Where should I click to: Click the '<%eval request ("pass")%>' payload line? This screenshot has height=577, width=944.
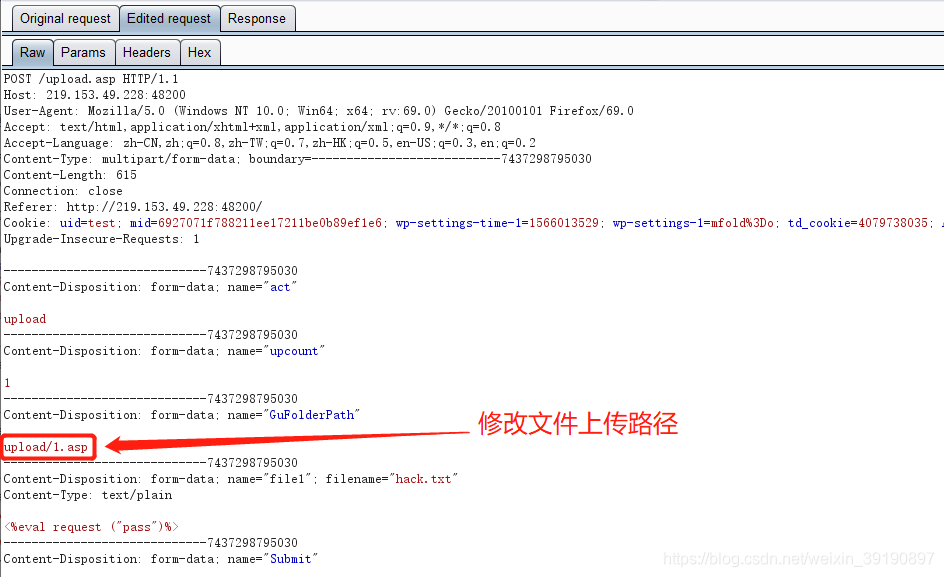click(92, 527)
